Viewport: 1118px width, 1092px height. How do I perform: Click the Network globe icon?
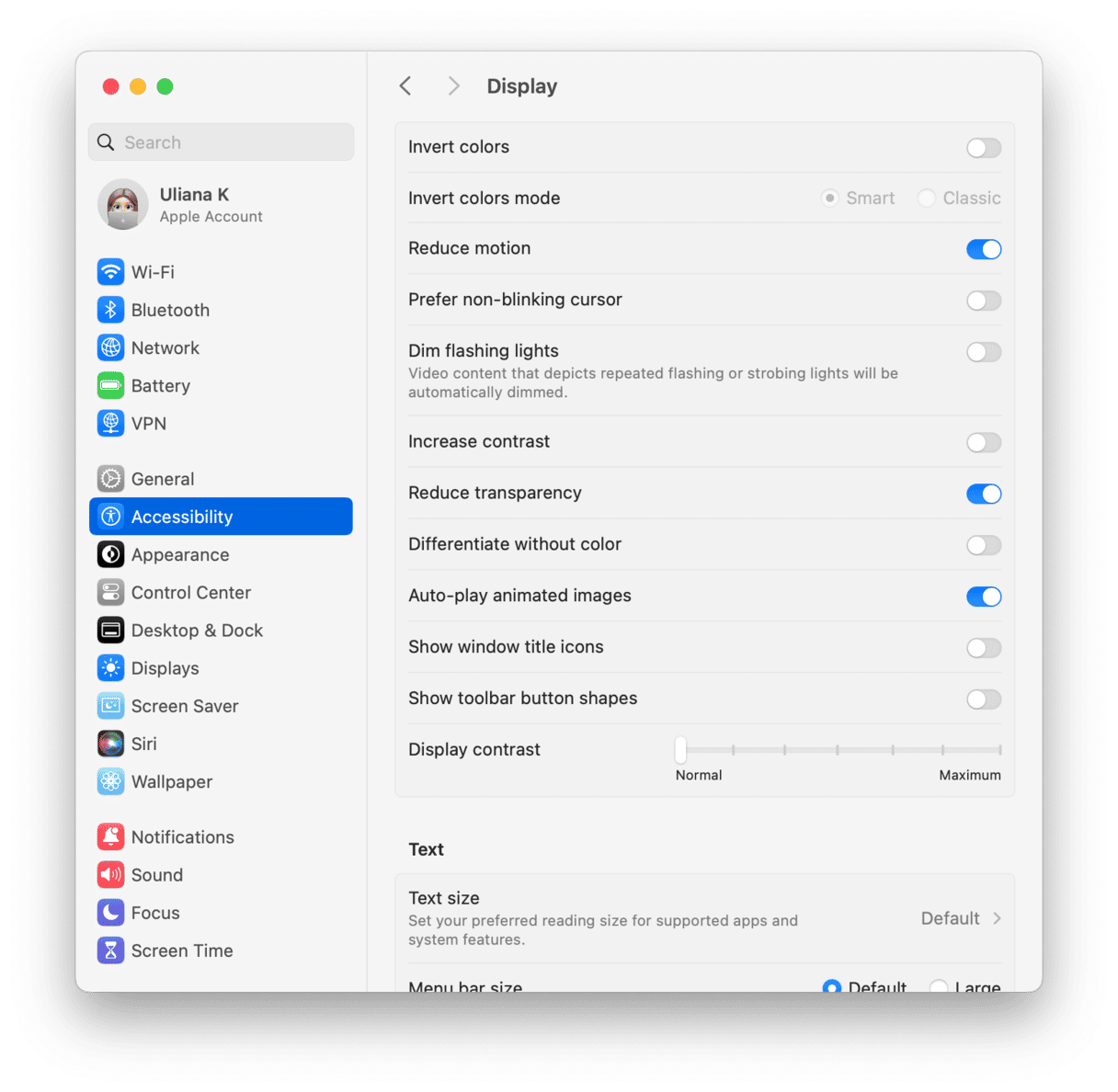[110, 347]
